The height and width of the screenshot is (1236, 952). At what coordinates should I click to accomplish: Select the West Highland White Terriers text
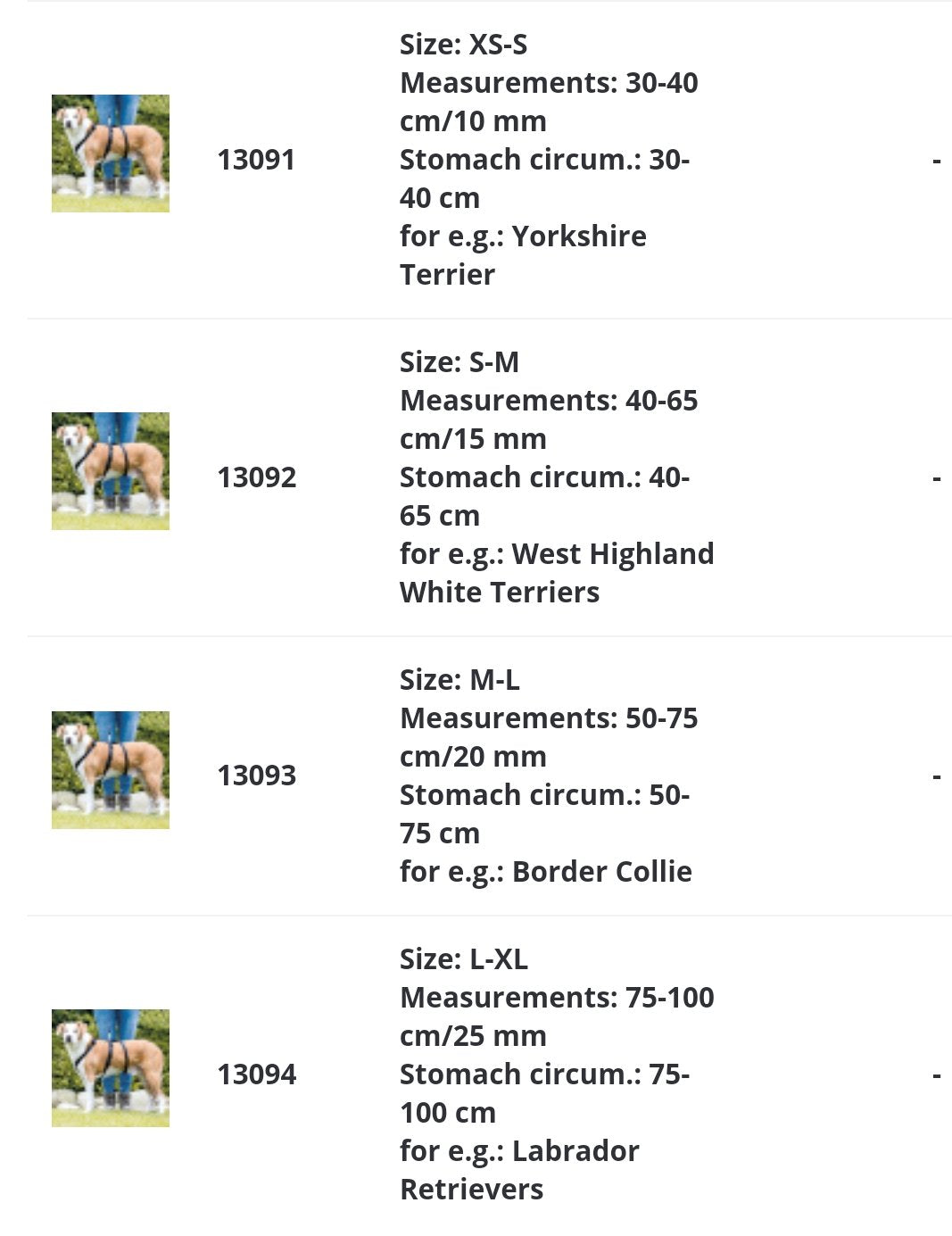557,573
